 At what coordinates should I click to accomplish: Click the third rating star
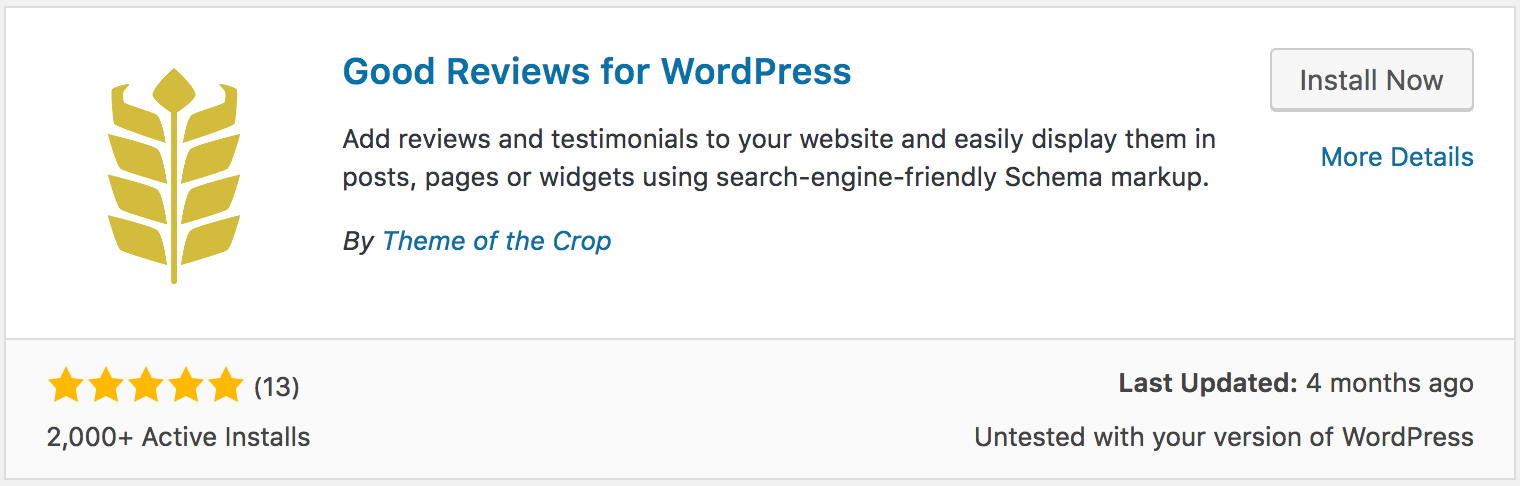tap(145, 385)
